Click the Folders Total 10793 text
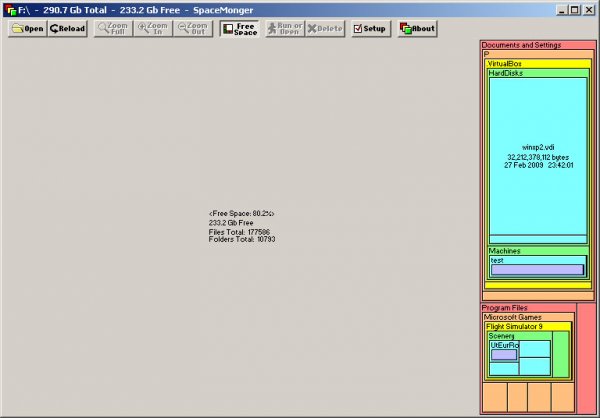 click(x=242, y=239)
